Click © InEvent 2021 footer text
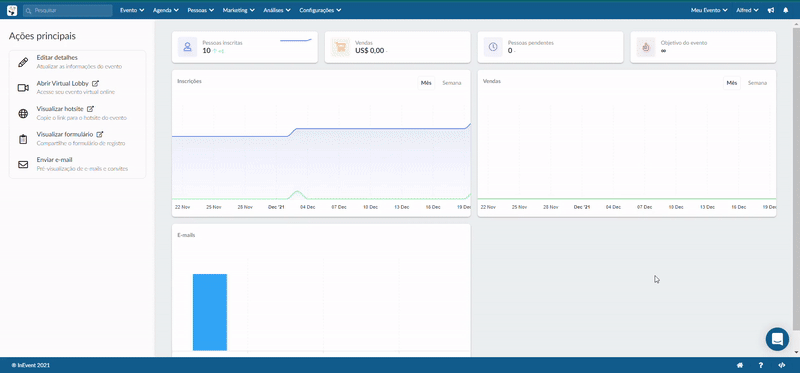800x373 pixels. 31,365
